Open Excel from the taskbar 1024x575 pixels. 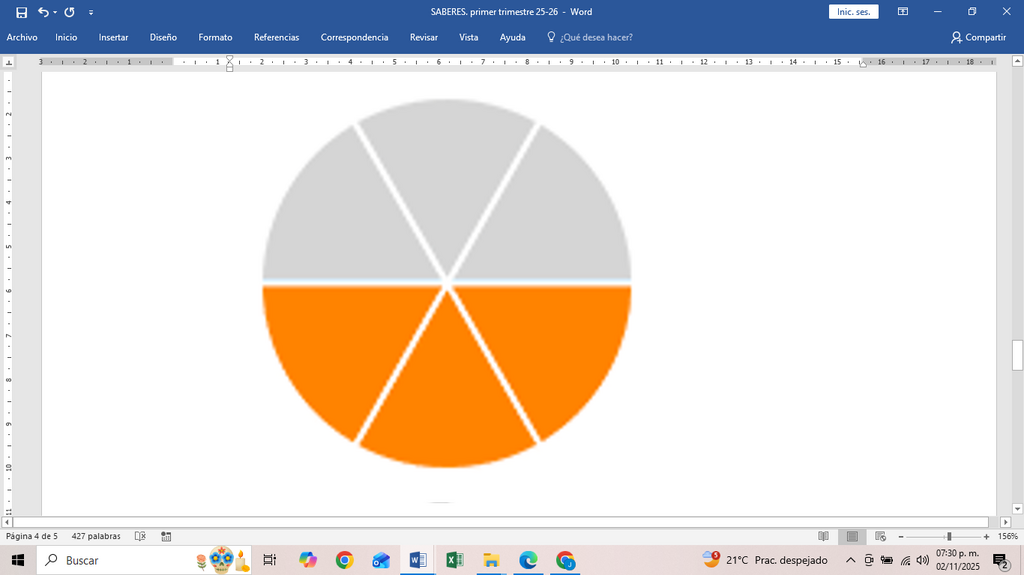(455, 560)
